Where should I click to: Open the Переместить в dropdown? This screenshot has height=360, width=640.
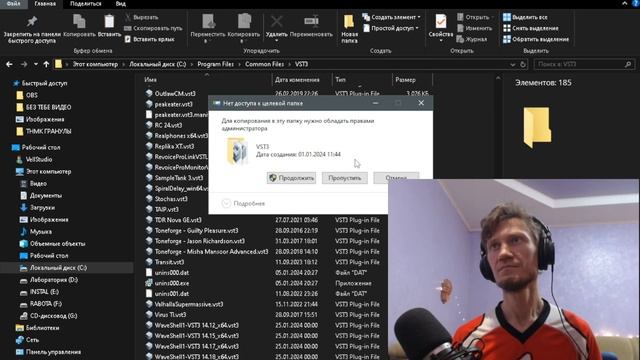pyautogui.click(x=208, y=28)
